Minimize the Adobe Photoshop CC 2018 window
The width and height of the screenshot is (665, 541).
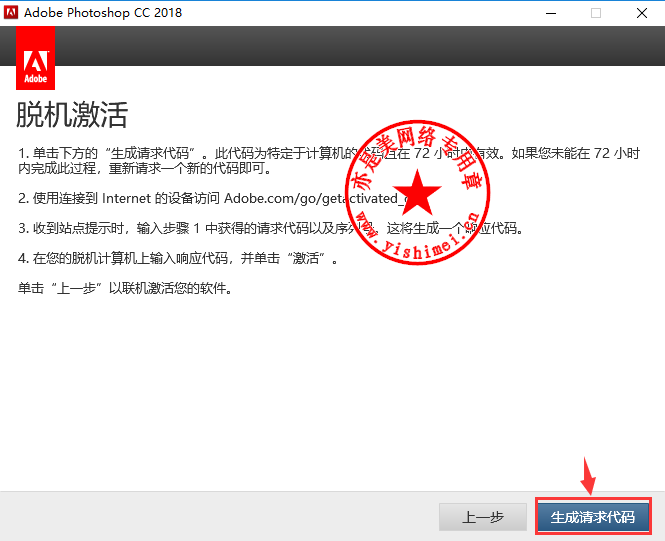[551, 13]
